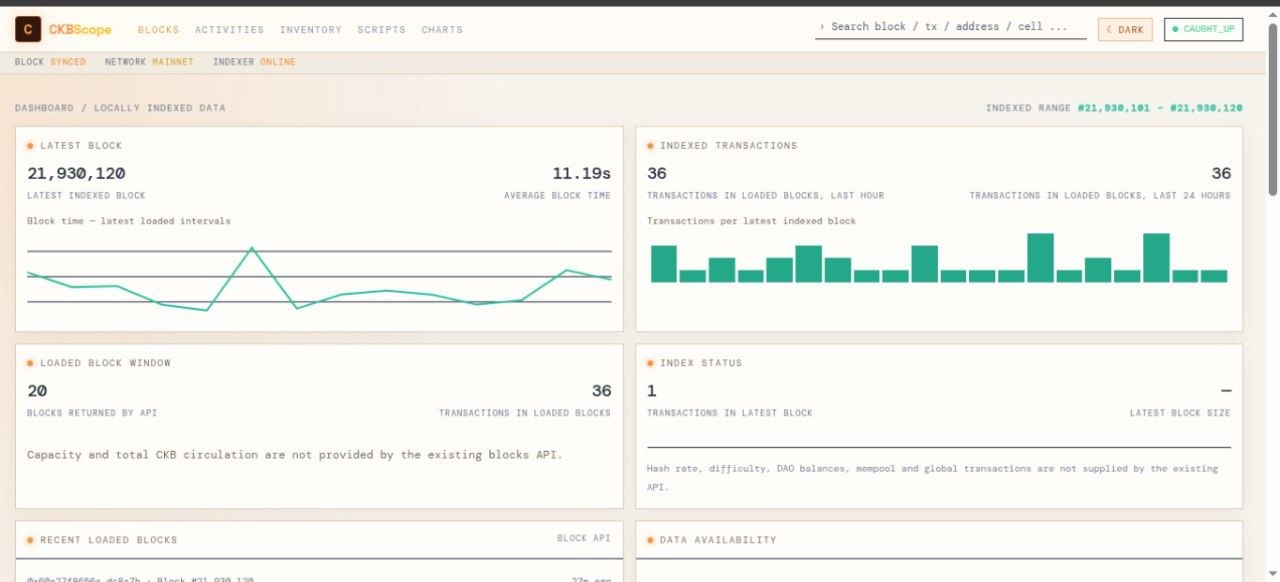The height and width of the screenshot is (582, 1280).
Task: Open the Blocks nav tab
Action: [x=158, y=30]
